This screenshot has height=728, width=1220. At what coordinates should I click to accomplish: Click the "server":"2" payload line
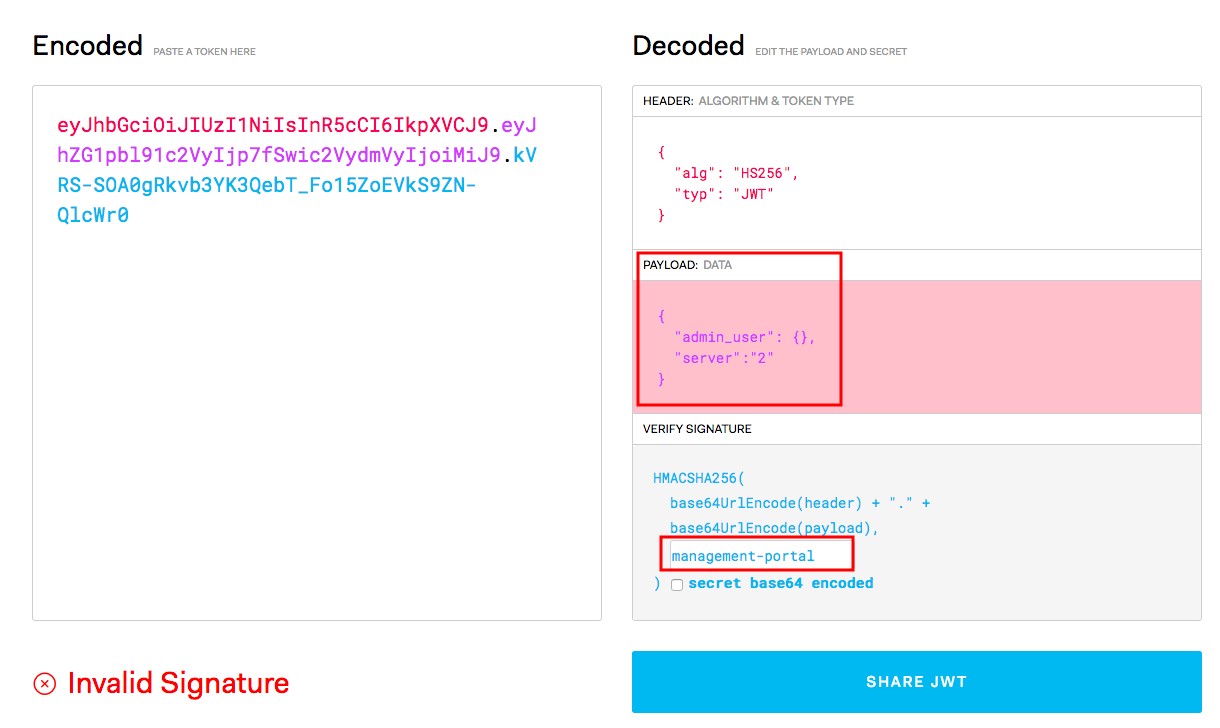click(724, 358)
